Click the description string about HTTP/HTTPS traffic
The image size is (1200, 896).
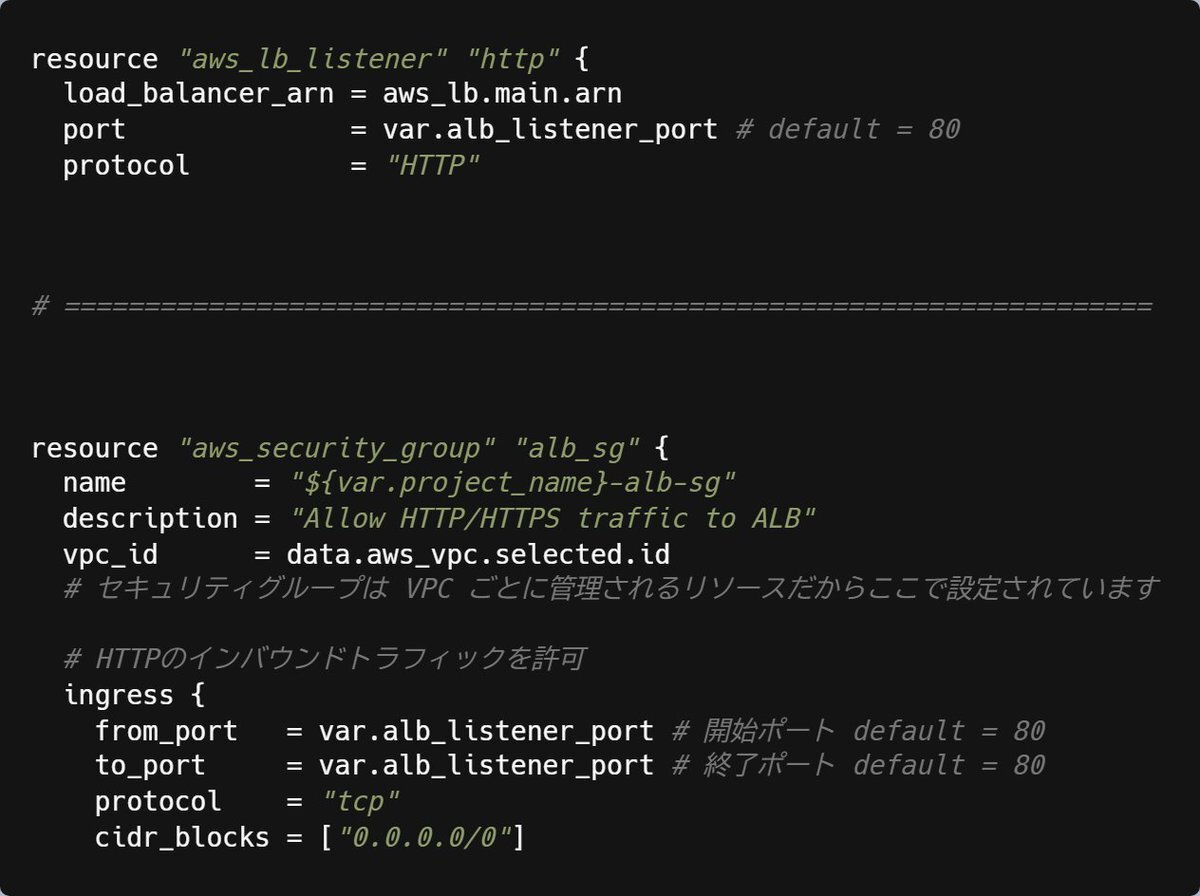point(553,519)
